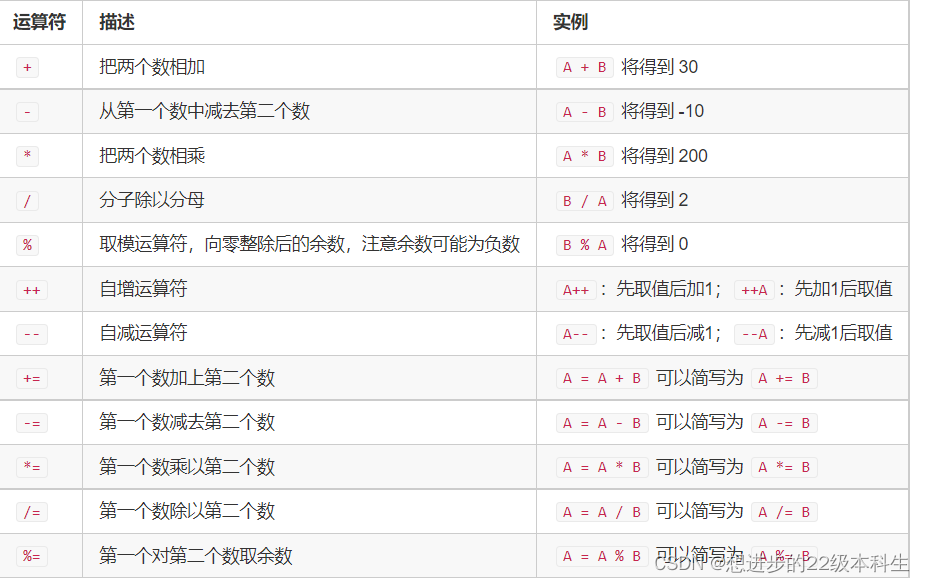This screenshot has width=925, height=583.
Task: Click the description '第一个数加上第二个数'
Action: click(x=187, y=378)
